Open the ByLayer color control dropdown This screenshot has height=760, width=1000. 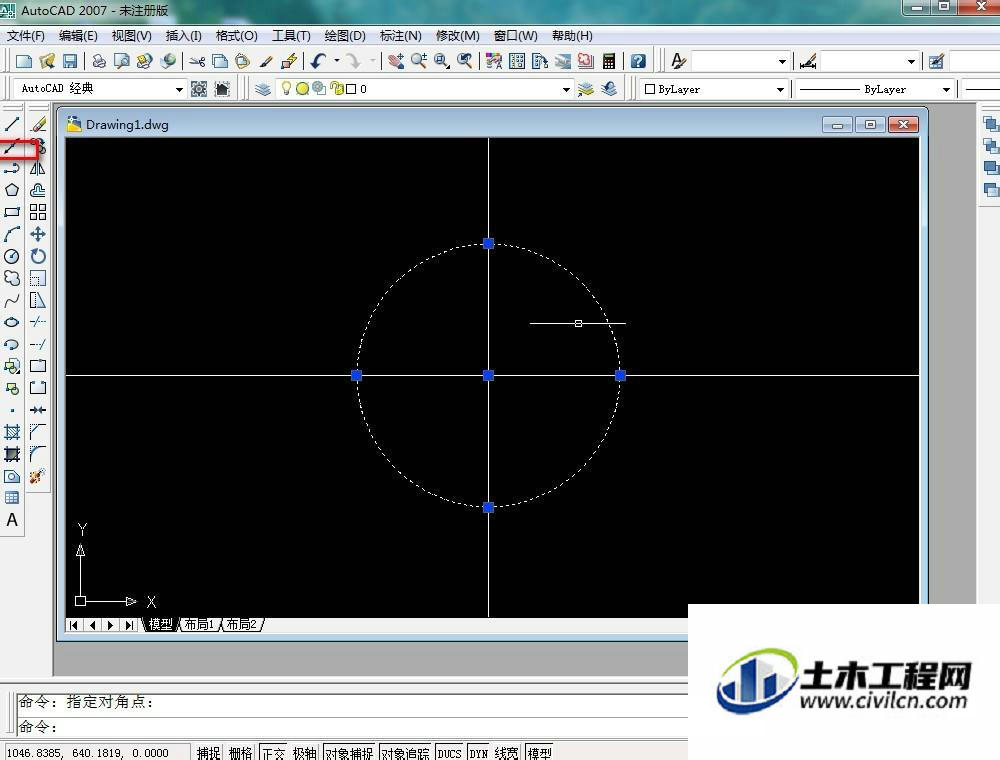tap(780, 89)
